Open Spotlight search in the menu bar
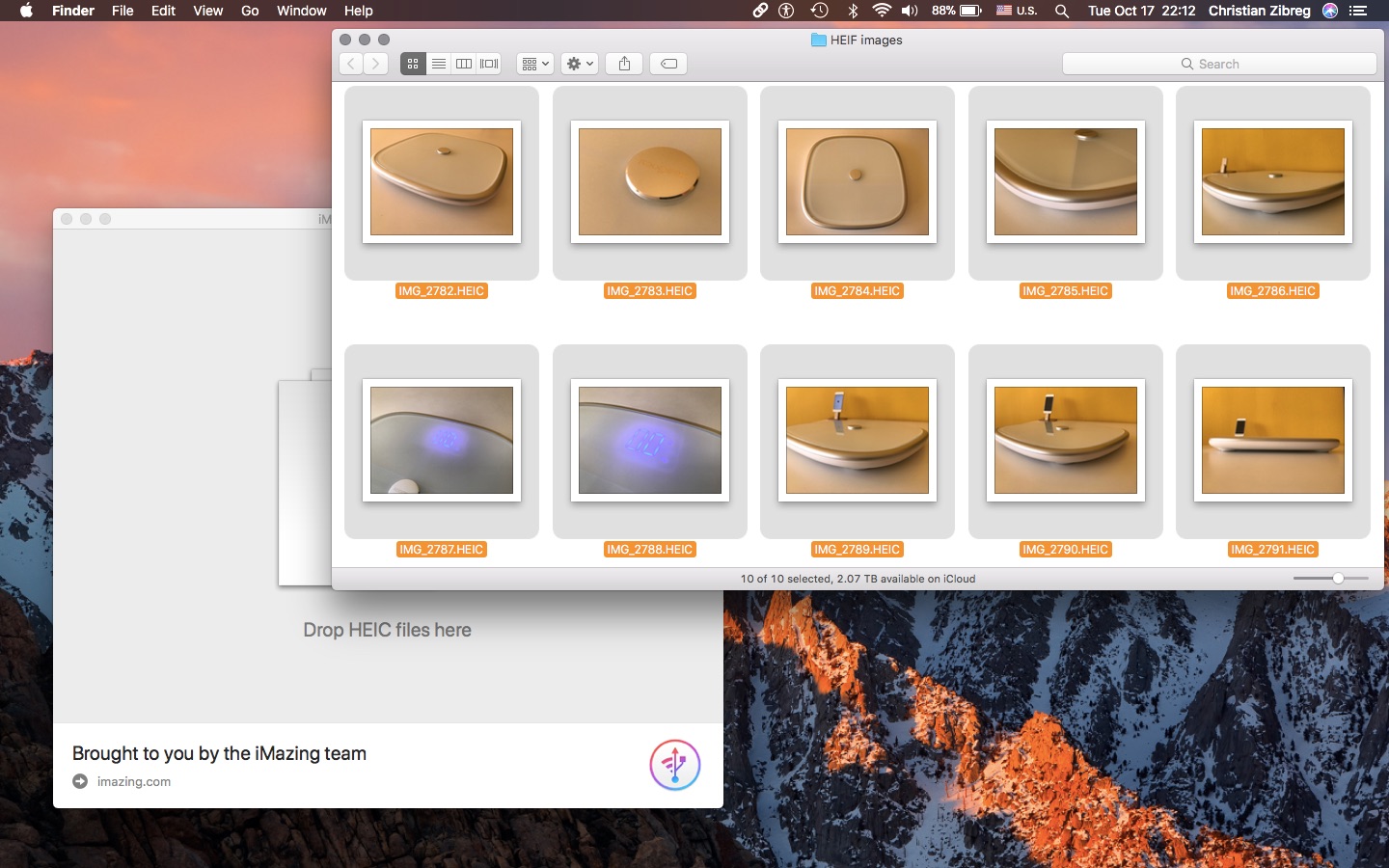 click(1062, 11)
